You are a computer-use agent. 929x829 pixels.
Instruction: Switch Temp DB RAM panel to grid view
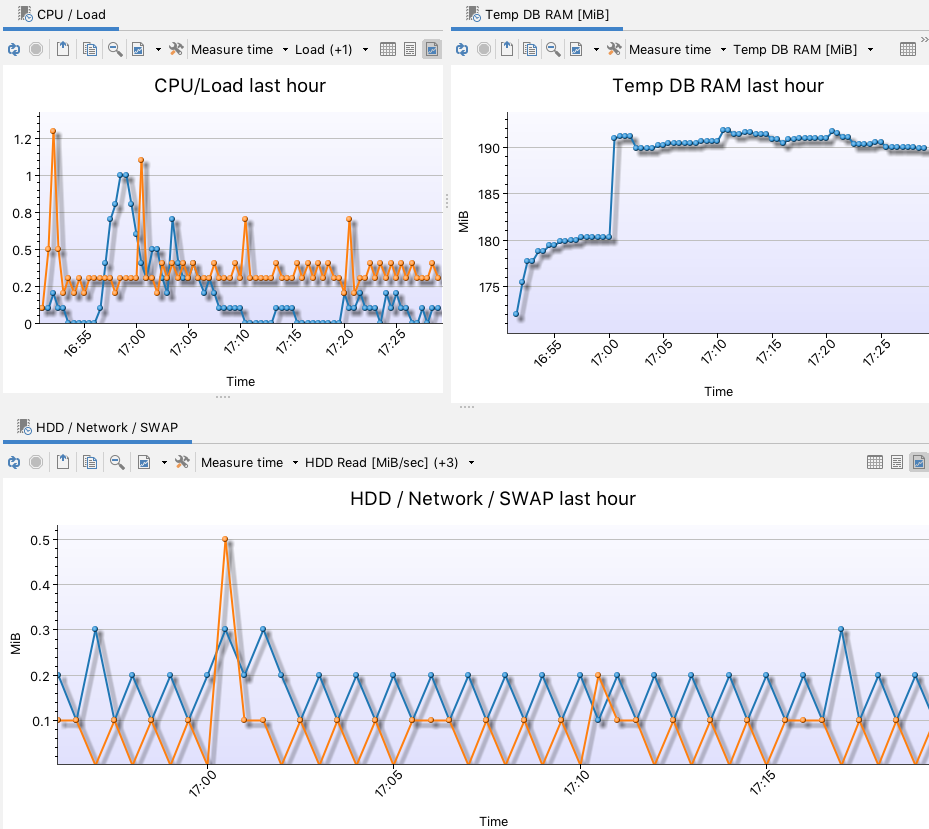pyautogui.click(x=907, y=49)
